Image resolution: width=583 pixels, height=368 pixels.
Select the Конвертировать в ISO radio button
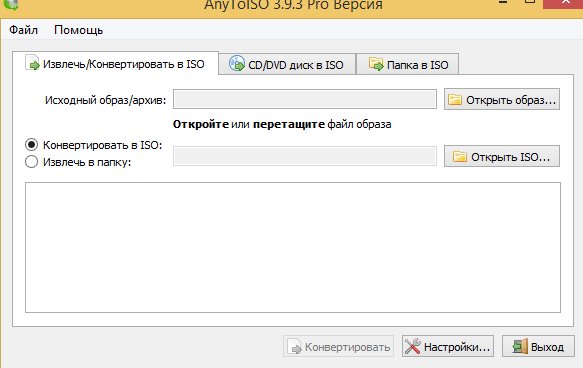[32, 145]
